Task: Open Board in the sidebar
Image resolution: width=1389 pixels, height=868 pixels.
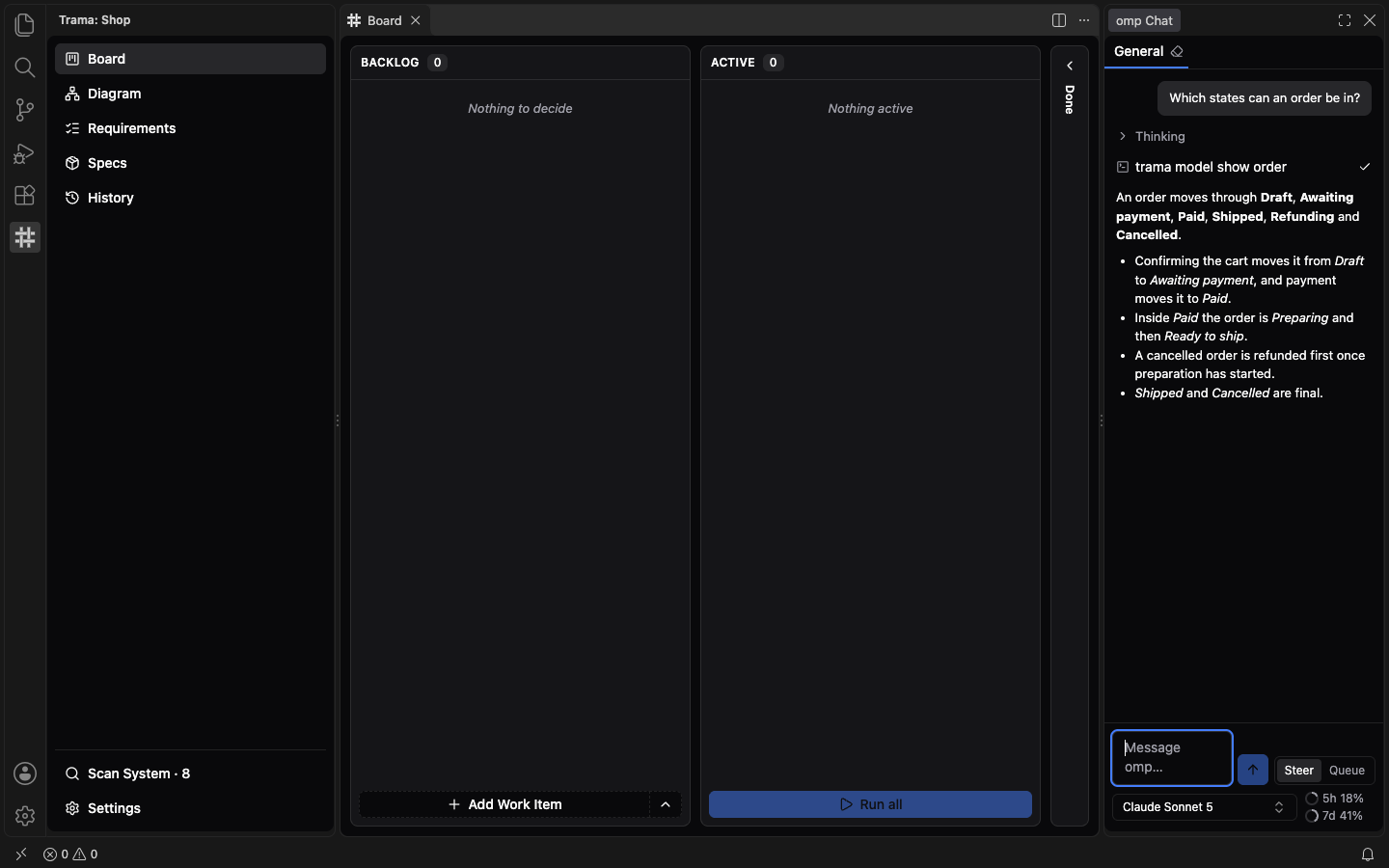Action: 190,59
